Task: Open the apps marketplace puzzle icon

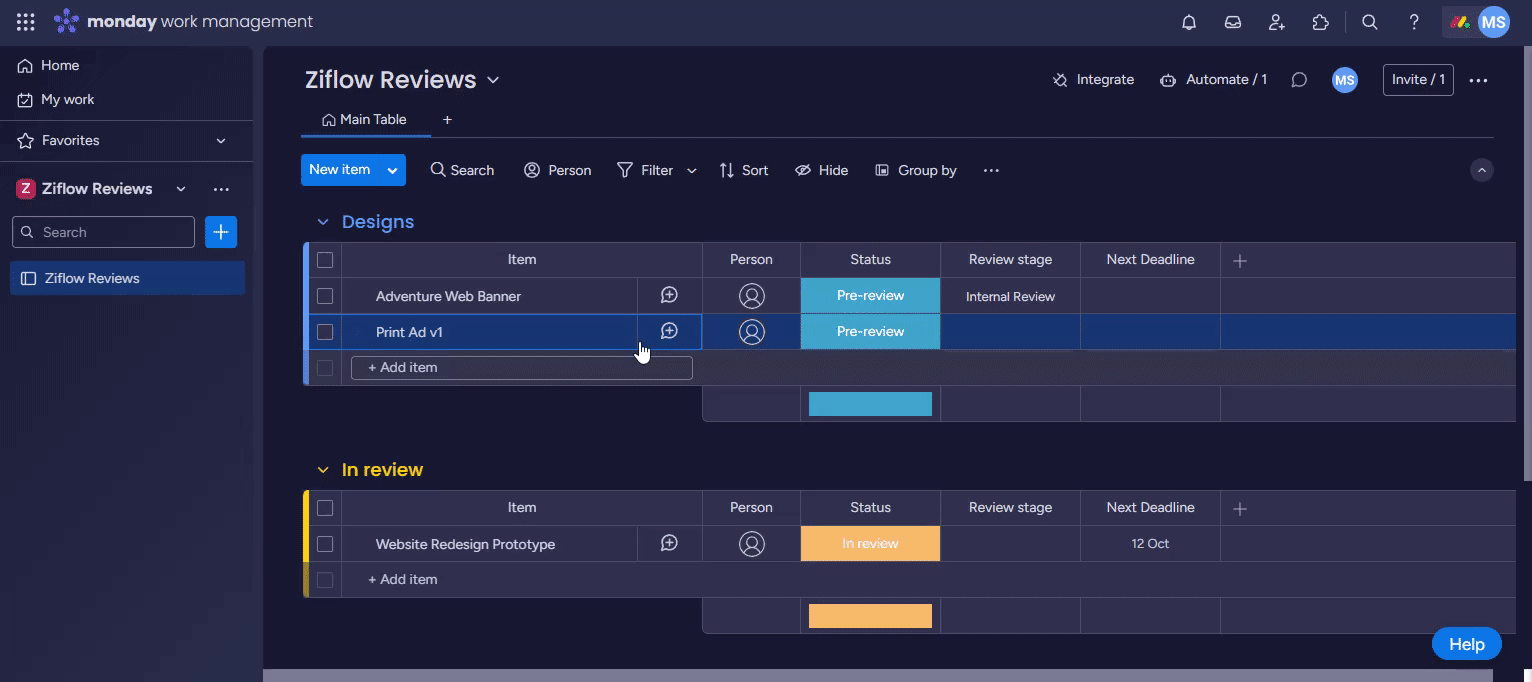Action: coord(1321,22)
